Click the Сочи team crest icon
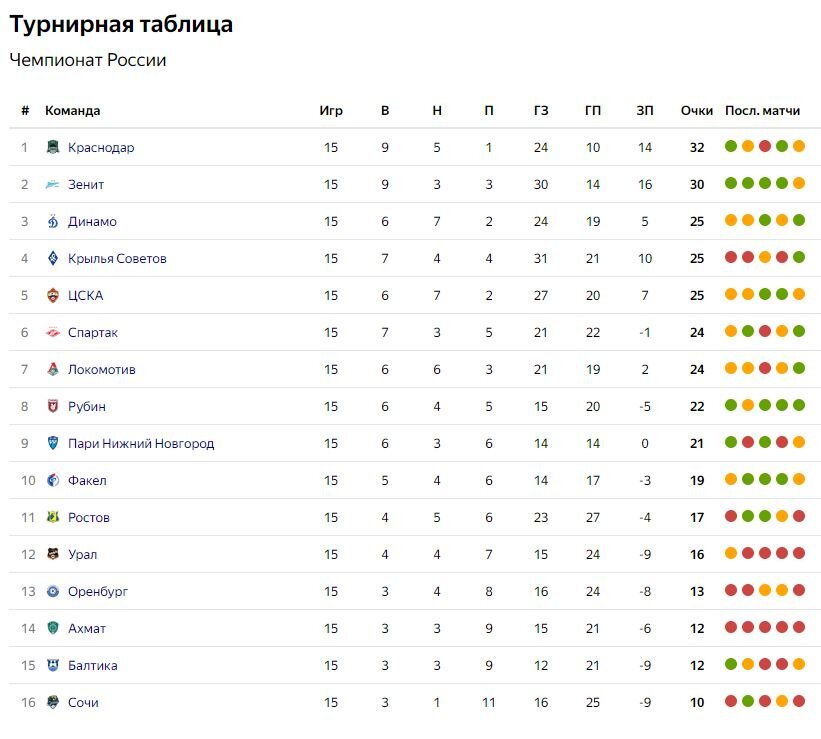 click(53, 702)
